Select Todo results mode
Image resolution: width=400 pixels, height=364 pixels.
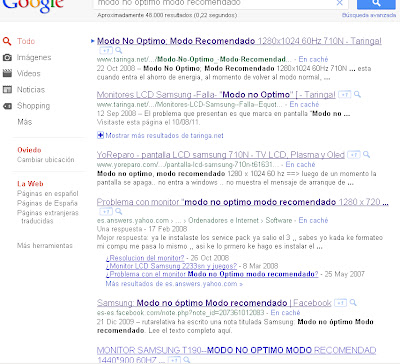tap(26, 41)
